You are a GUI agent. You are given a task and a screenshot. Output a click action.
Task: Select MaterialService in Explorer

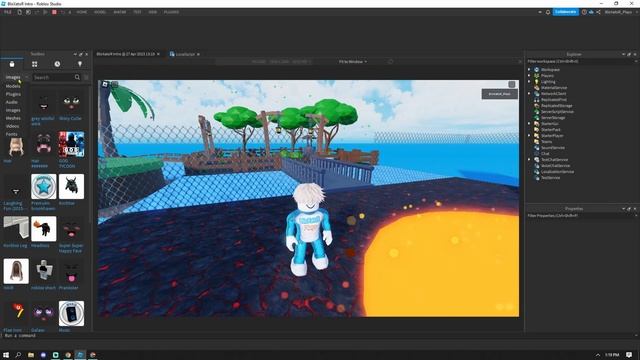pyautogui.click(x=553, y=88)
